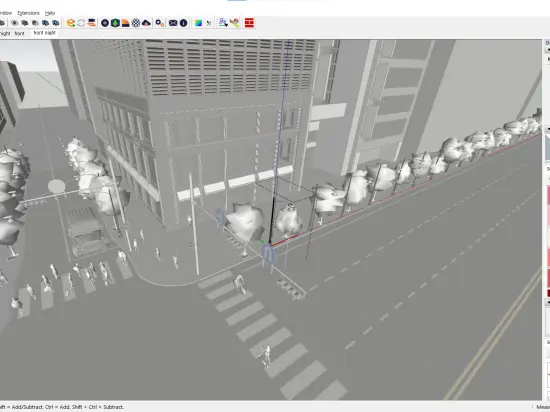The height and width of the screenshot is (412, 550).
Task: Click the rainbow gradient square icon
Action: coord(199,23)
